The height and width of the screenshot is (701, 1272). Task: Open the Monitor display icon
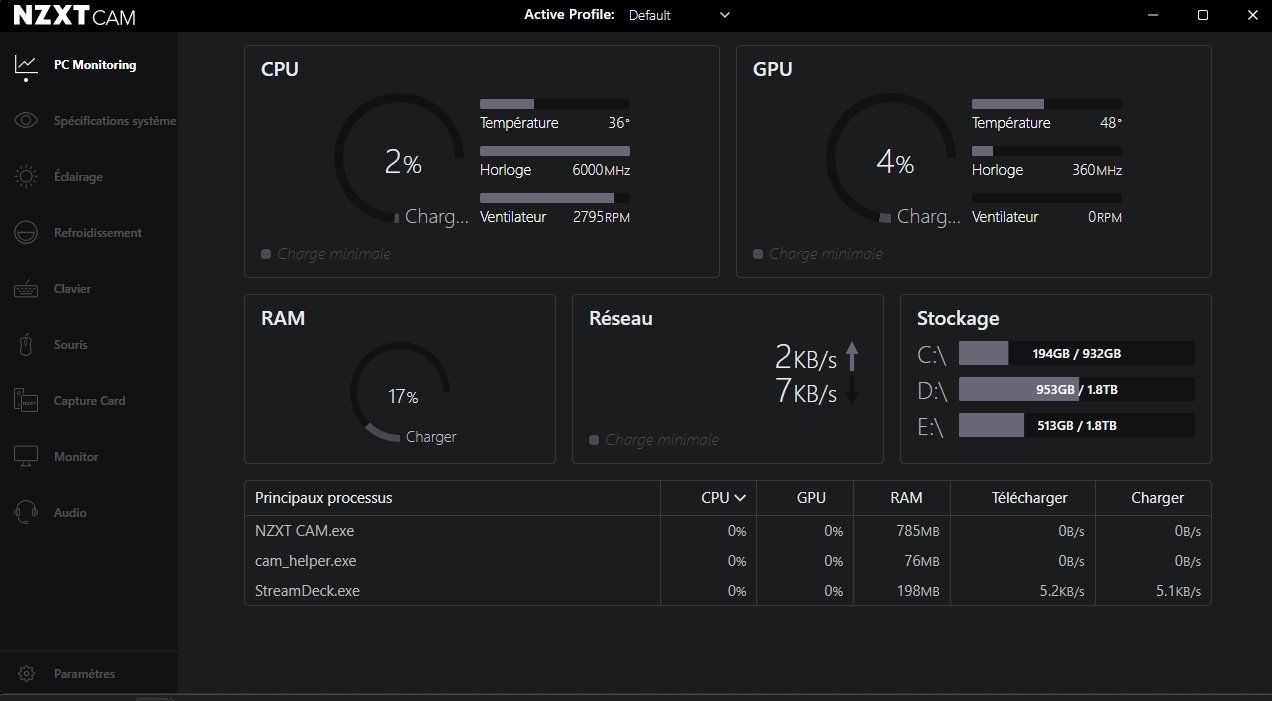point(26,457)
